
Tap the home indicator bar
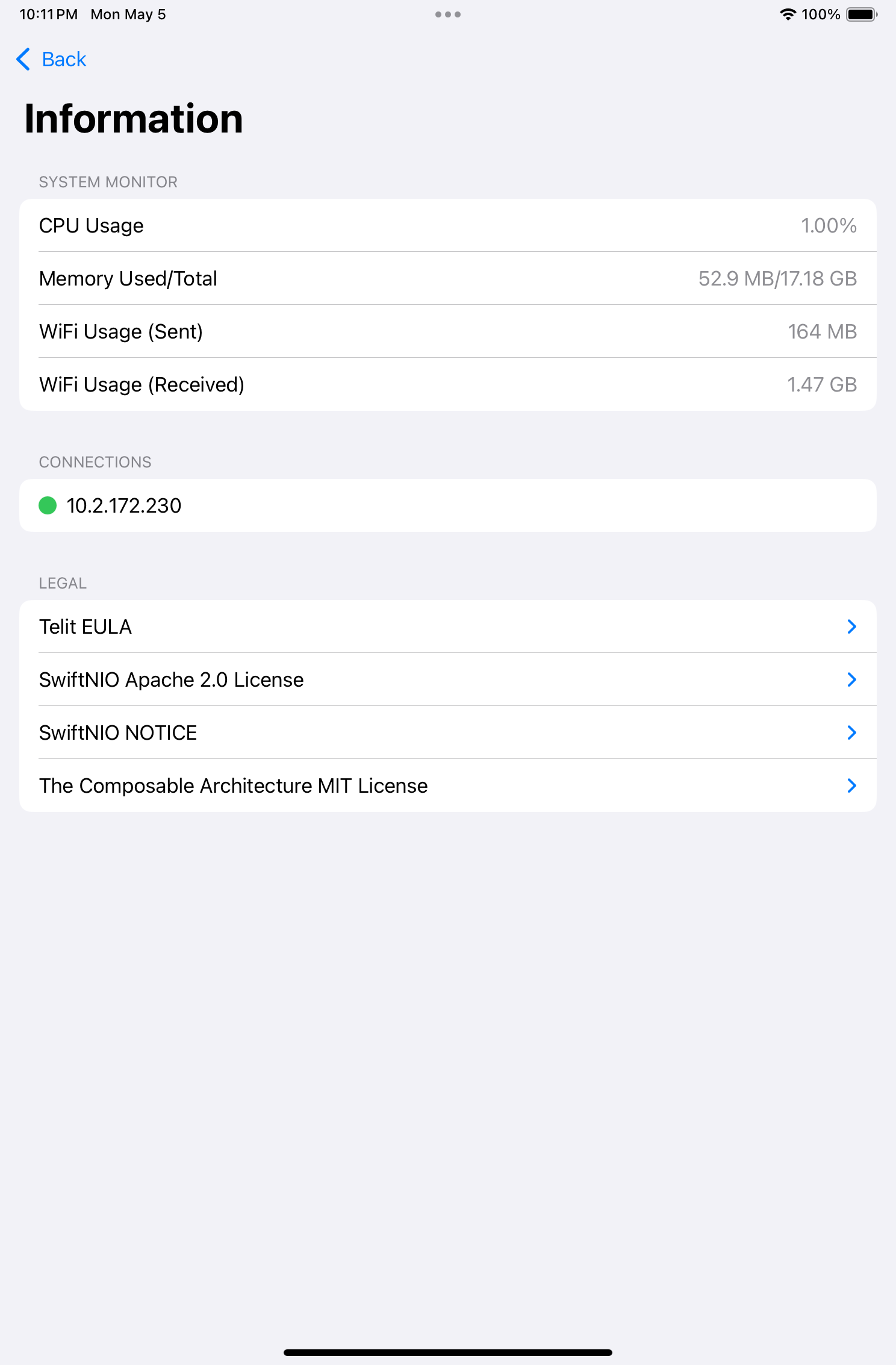coord(448,1352)
